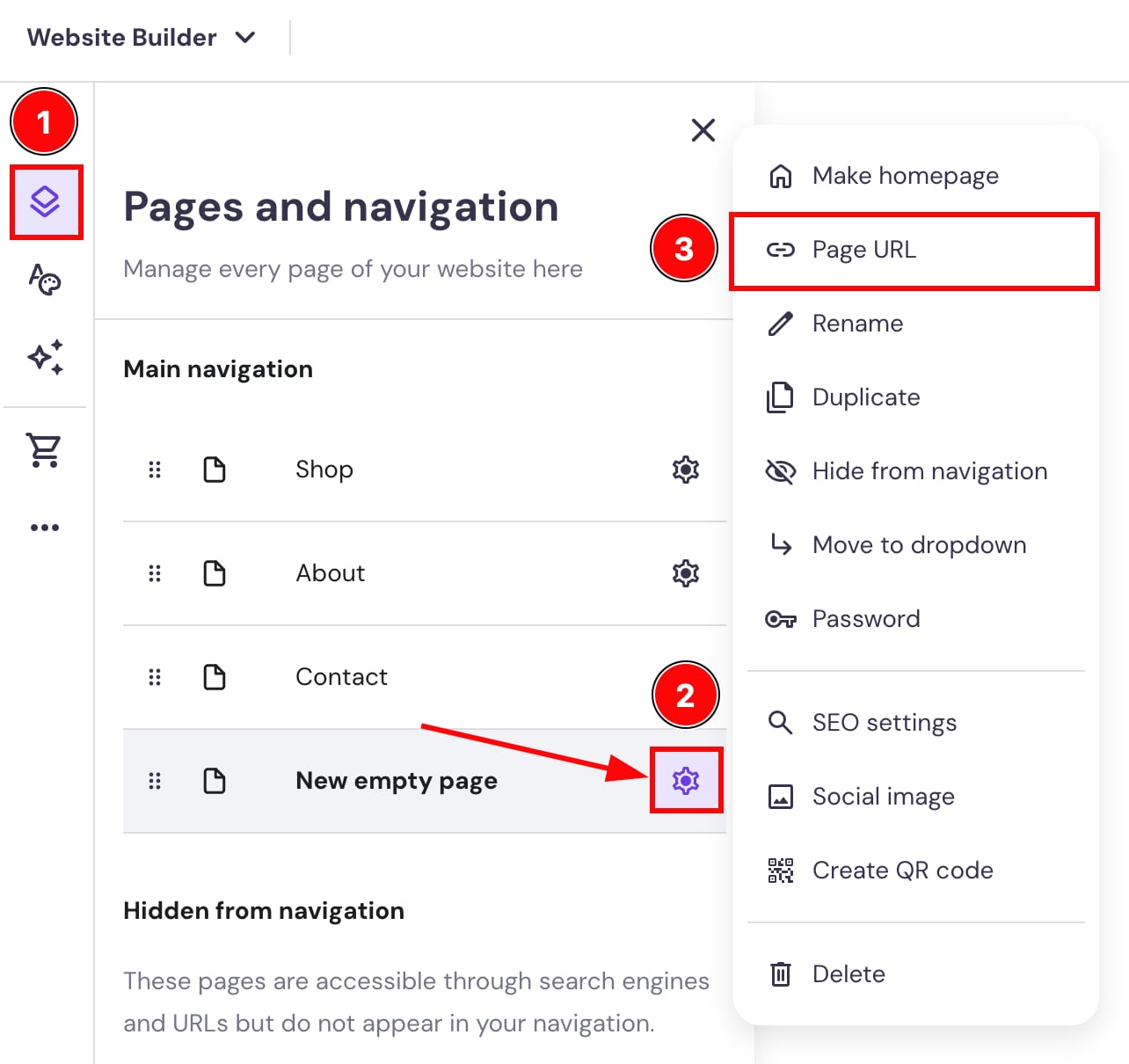1129x1064 pixels.
Task: Open the settings gear for the Shop page
Action: (x=686, y=470)
